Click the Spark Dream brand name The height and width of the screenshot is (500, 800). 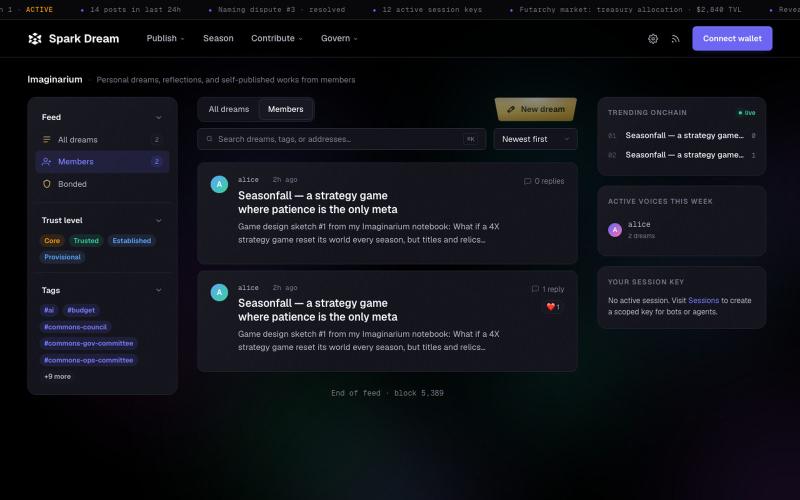tap(84, 39)
